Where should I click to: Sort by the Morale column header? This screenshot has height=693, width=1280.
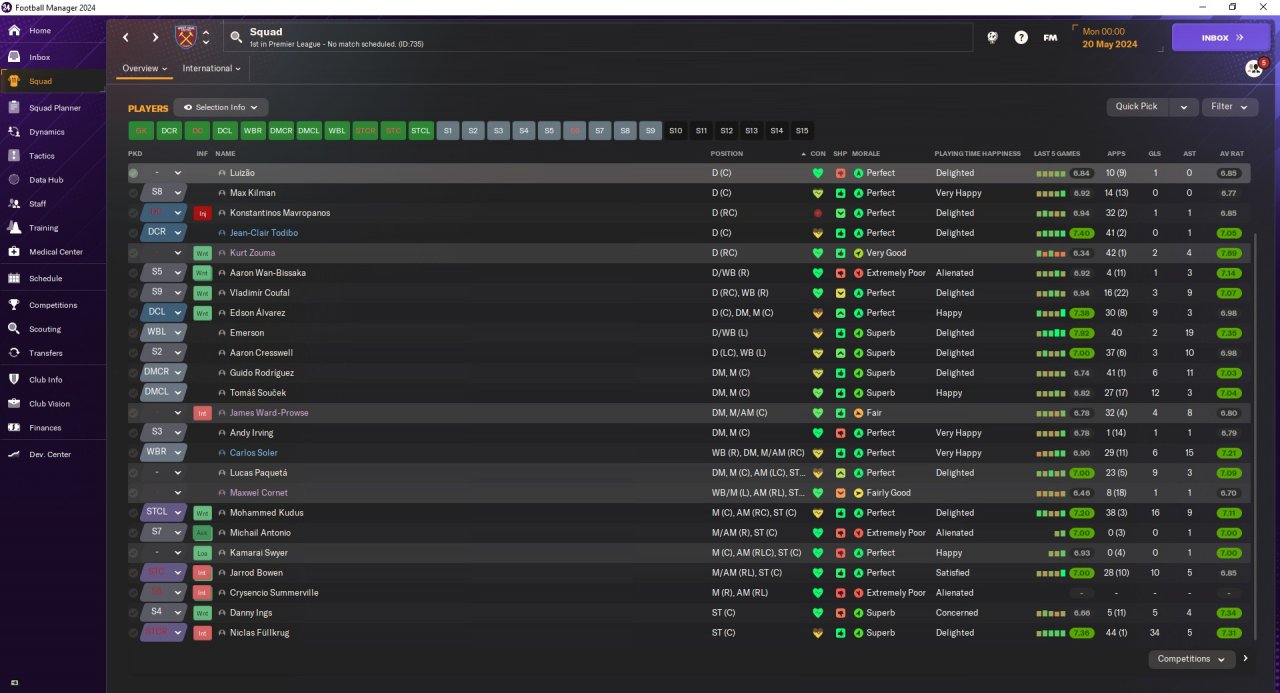click(866, 154)
